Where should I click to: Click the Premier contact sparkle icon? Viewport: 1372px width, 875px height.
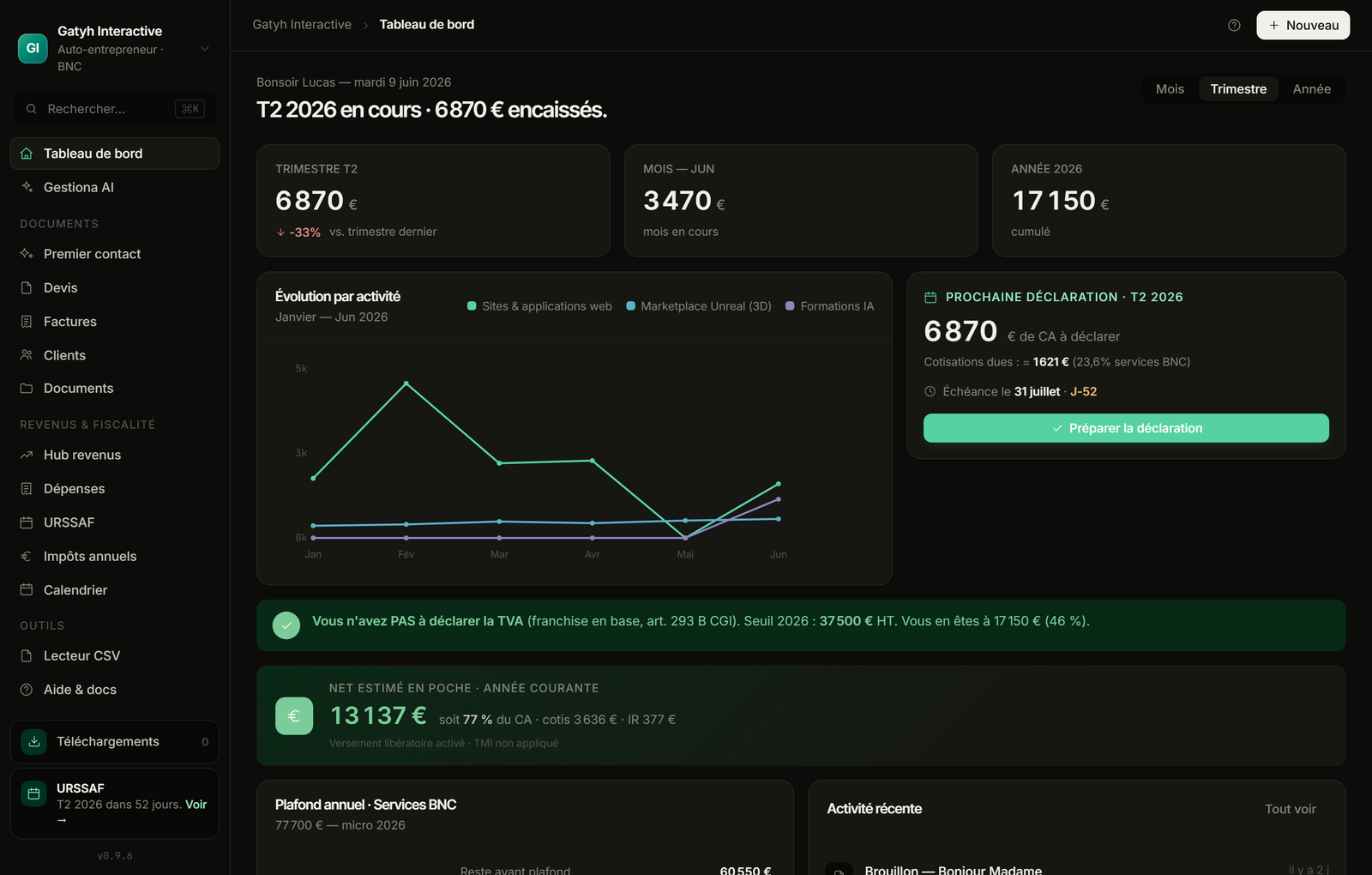coord(27,254)
